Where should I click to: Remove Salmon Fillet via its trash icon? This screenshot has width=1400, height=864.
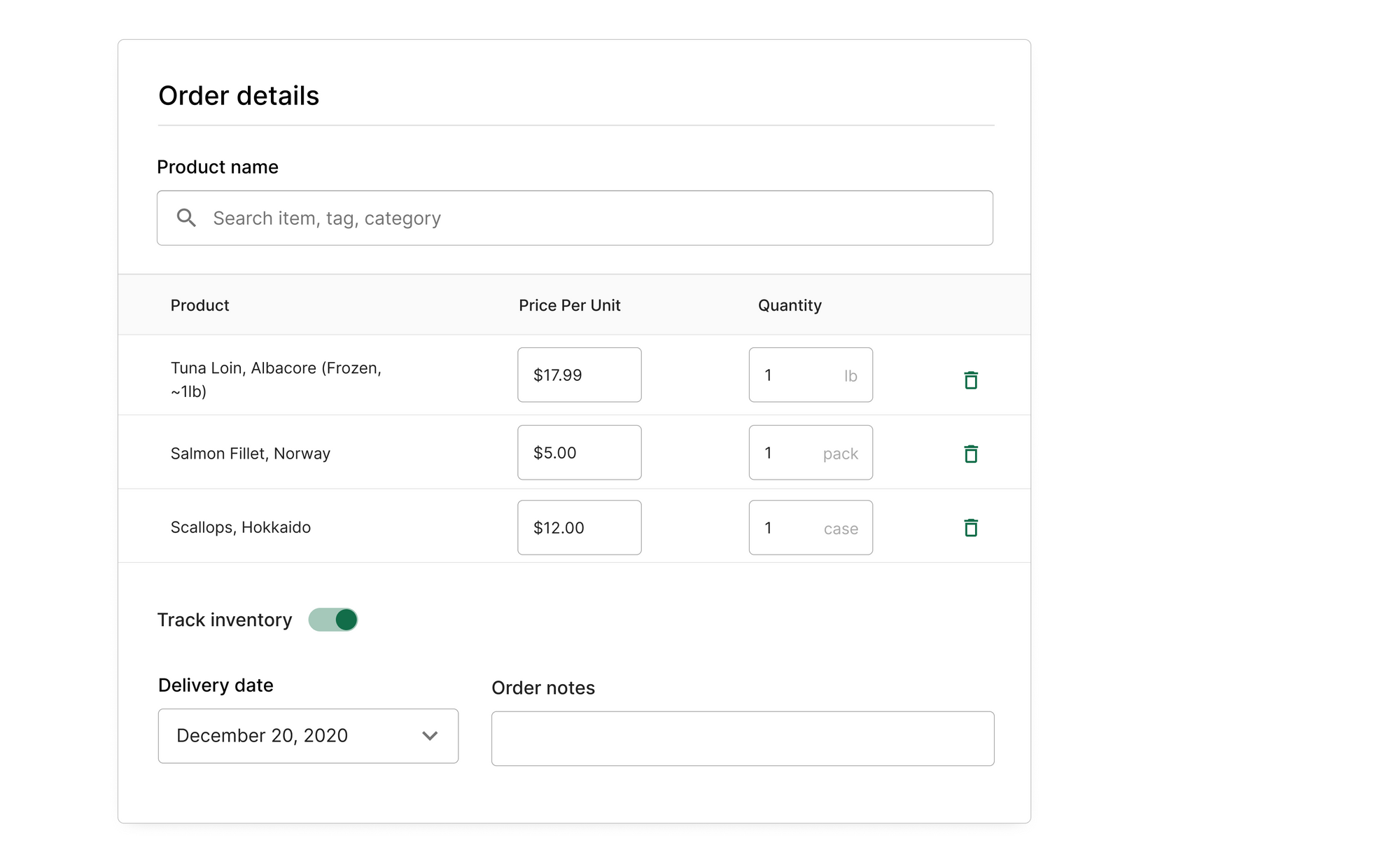click(971, 453)
